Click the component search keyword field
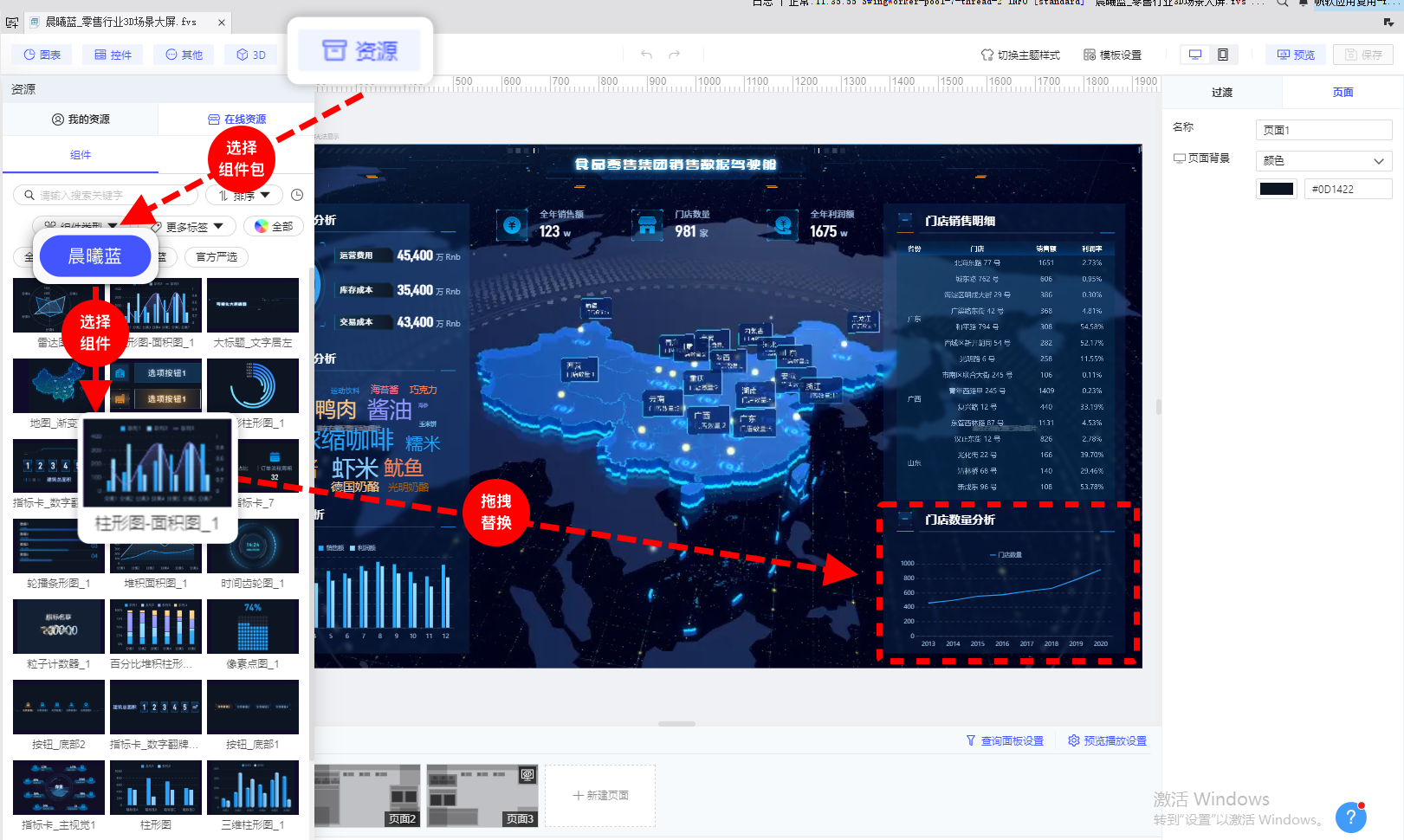Screen dimensions: 1404x840 [106, 195]
